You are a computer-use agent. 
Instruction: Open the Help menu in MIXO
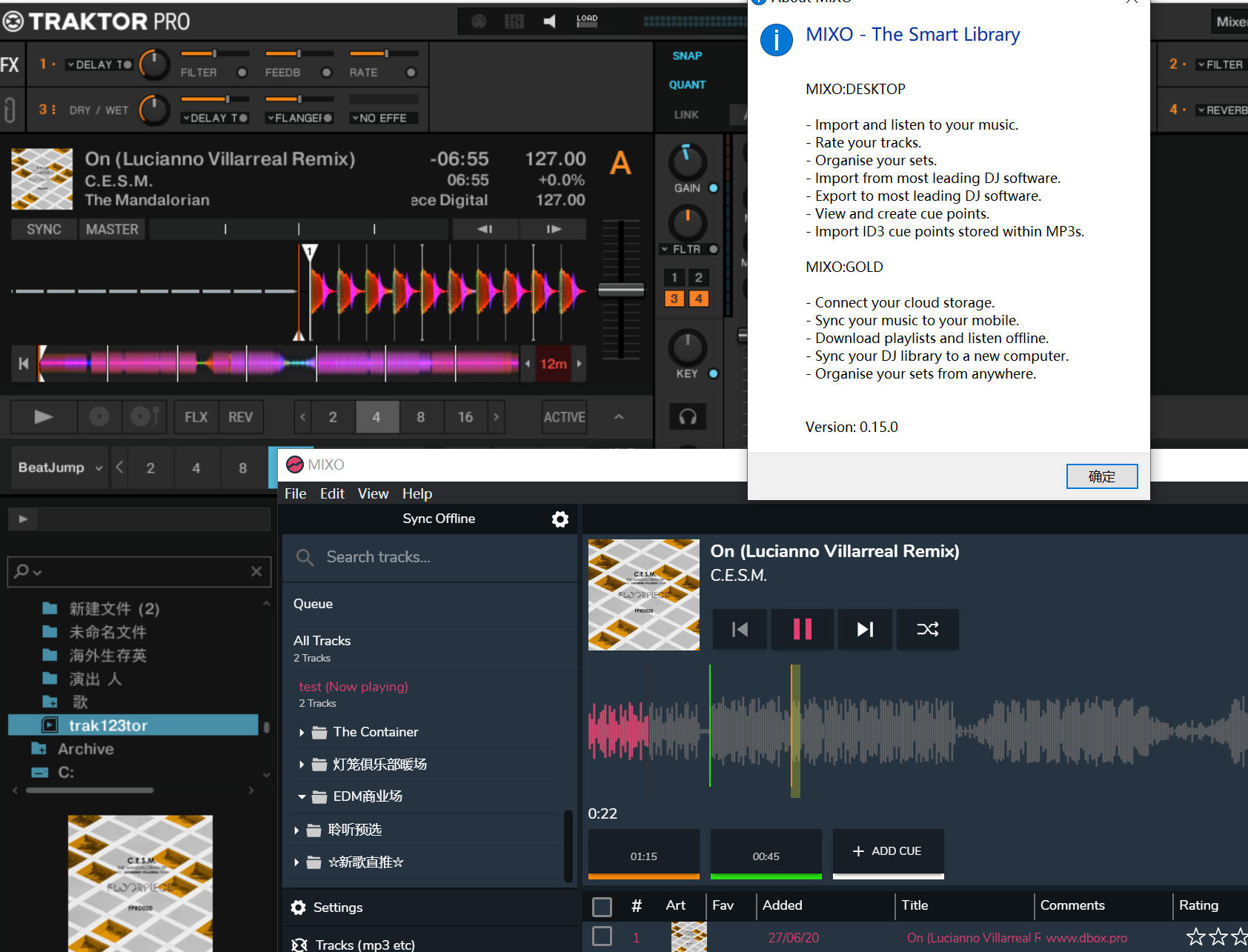click(416, 493)
